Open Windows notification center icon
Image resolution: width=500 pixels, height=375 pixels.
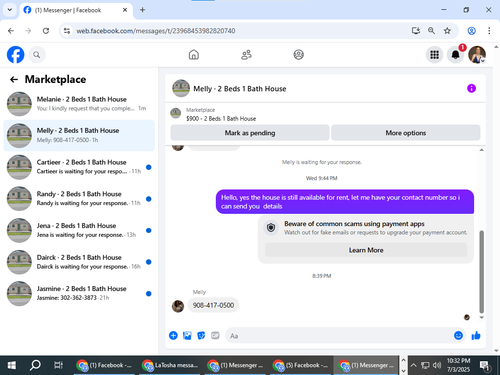coord(484,366)
